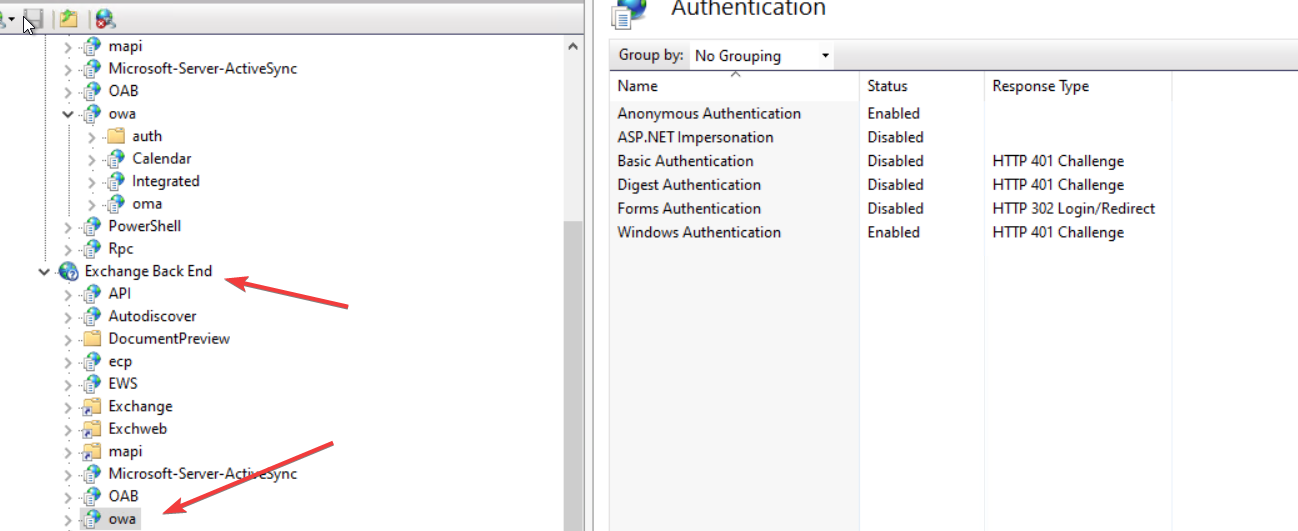Select Forms Authentication in the list
Viewport: 1298px width, 531px height.
[689, 209]
